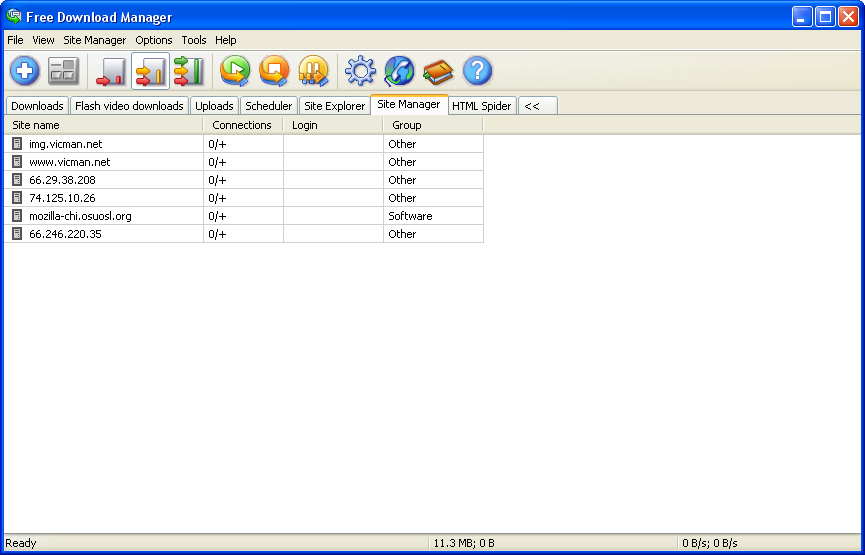The height and width of the screenshot is (555, 865).
Task: Select the 74.125.10.26 site entry
Action: (x=244, y=198)
